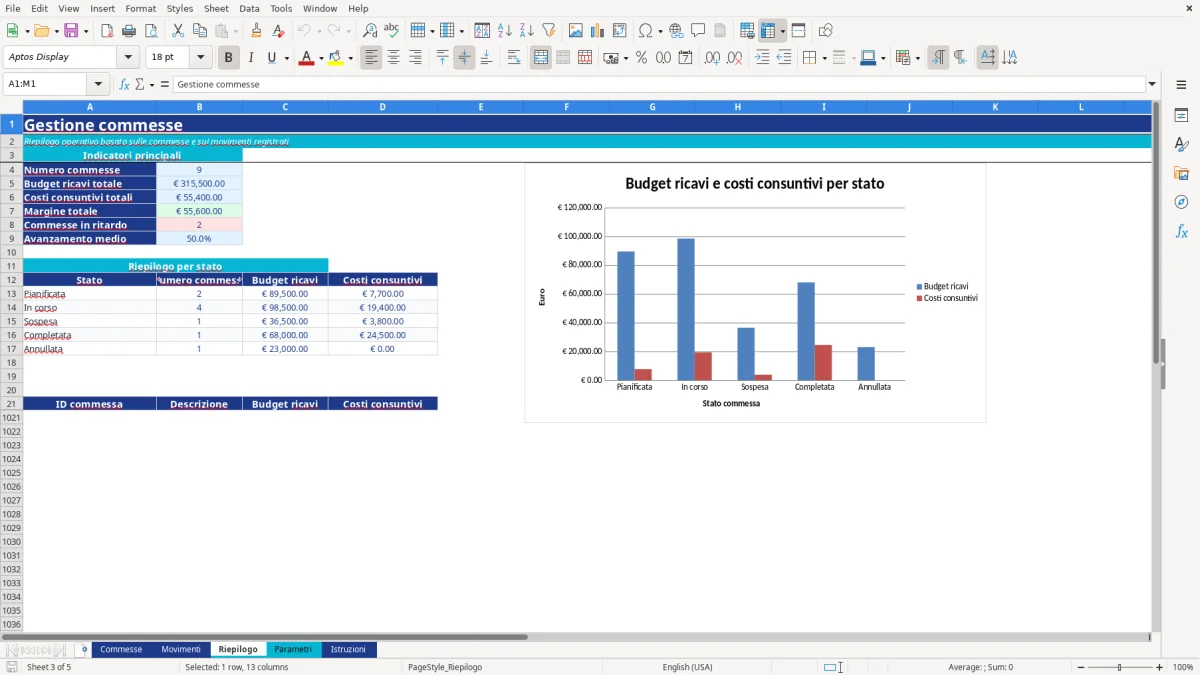This screenshot has width=1200, height=675.
Task: Click Clear Direct Formatting icon
Action: tap(278, 31)
